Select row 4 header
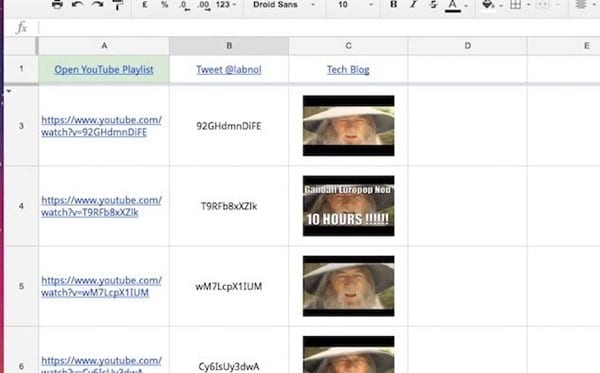This screenshot has width=600, height=373. pyautogui.click(x=21, y=206)
